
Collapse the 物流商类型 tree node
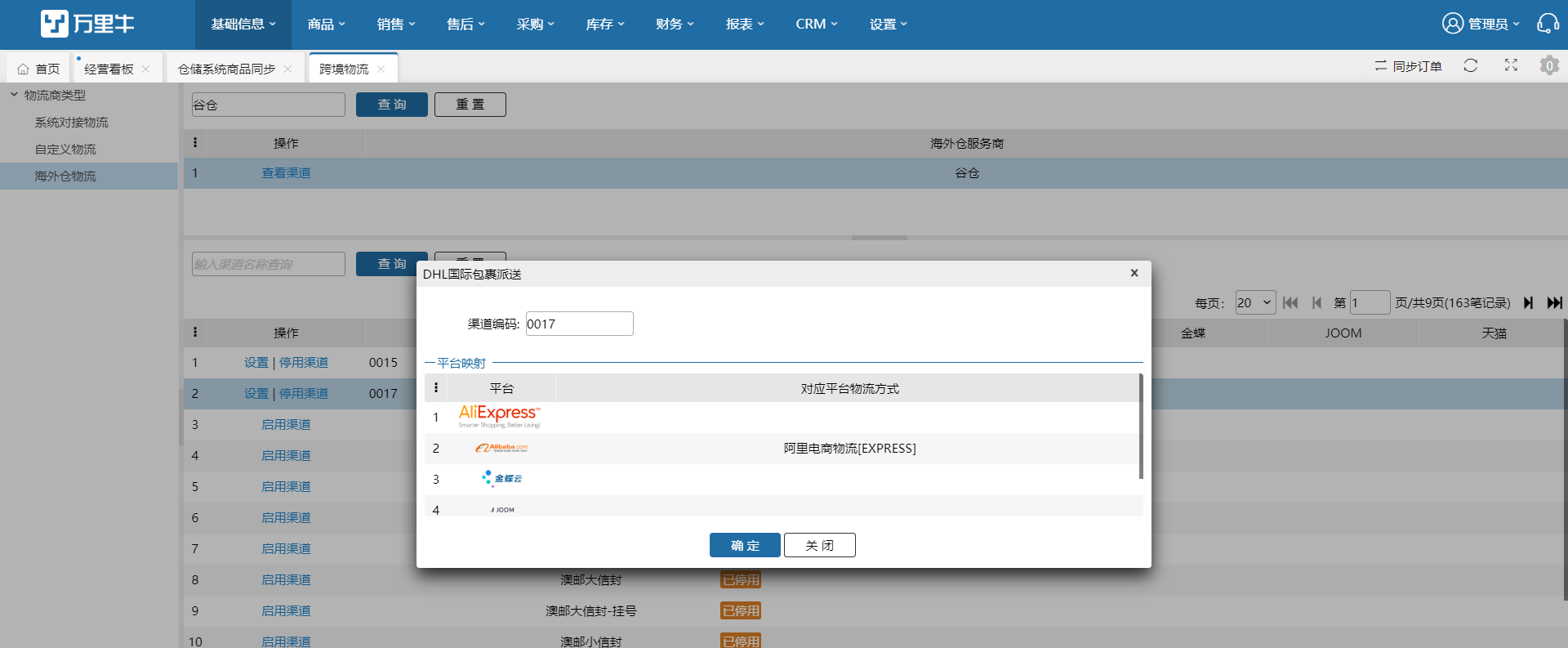(14, 95)
